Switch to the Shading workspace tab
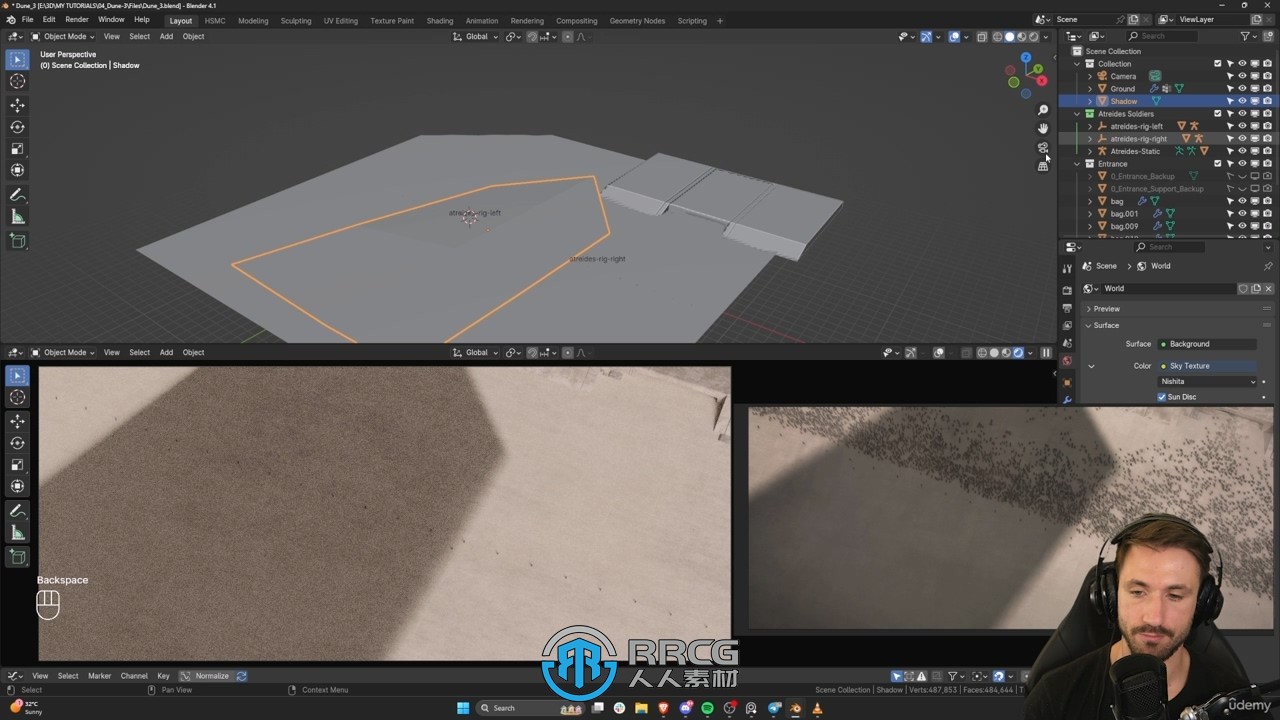This screenshot has width=1280, height=720. tap(440, 21)
